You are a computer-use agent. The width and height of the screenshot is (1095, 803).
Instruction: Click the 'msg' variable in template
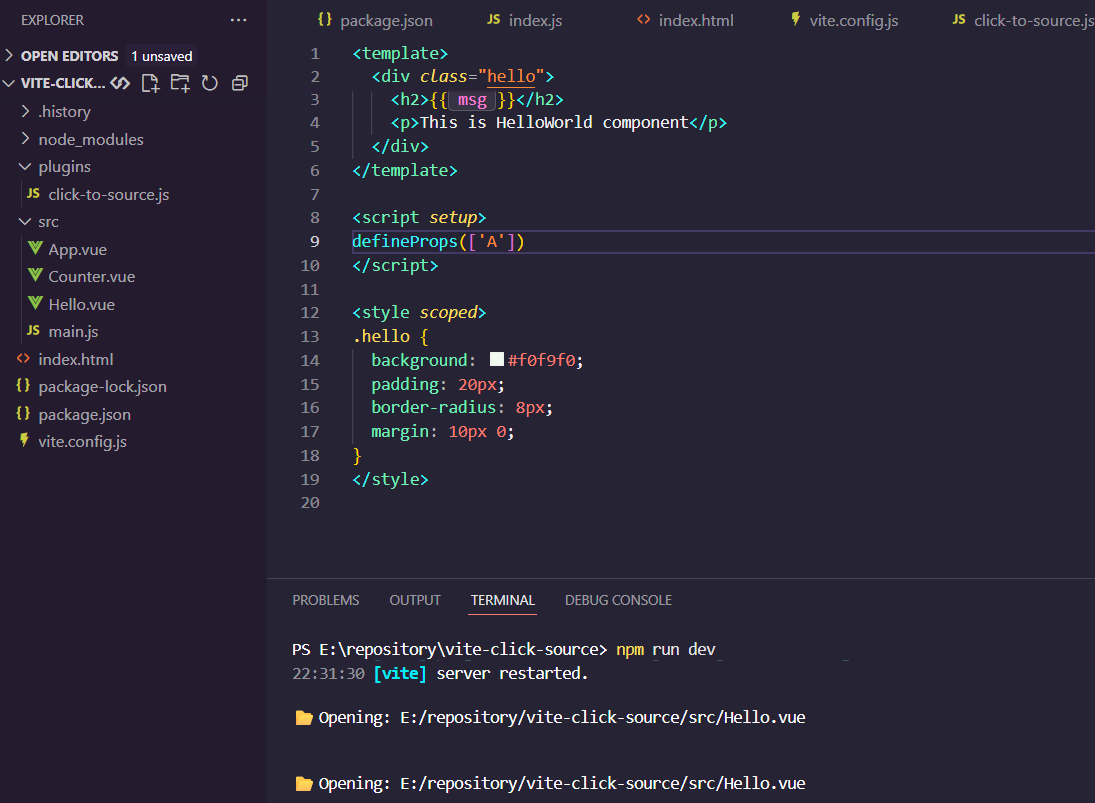click(471, 100)
